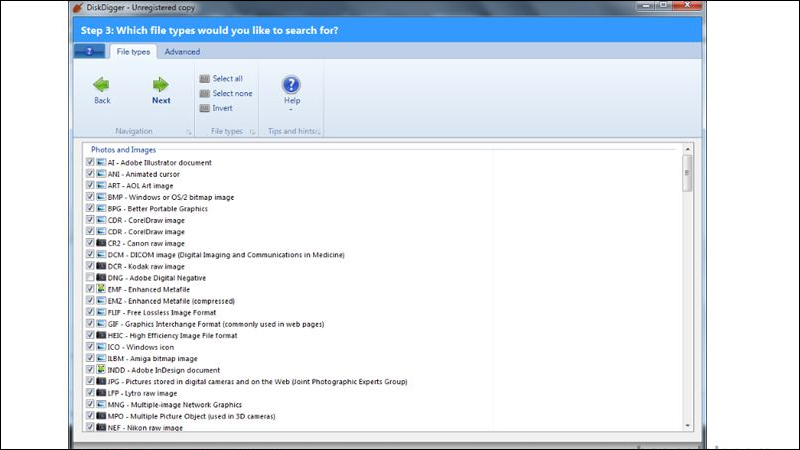Select 'INDD - Adobe InDesign document' text

pyautogui.click(x=164, y=370)
